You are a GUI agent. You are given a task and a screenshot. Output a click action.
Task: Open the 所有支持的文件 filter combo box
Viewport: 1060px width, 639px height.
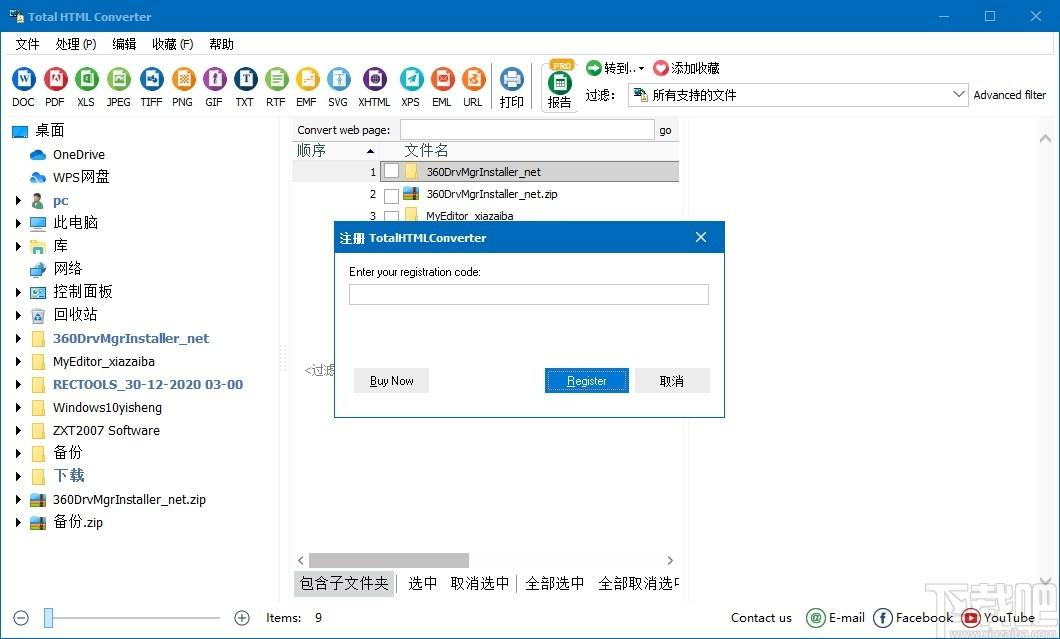798,95
